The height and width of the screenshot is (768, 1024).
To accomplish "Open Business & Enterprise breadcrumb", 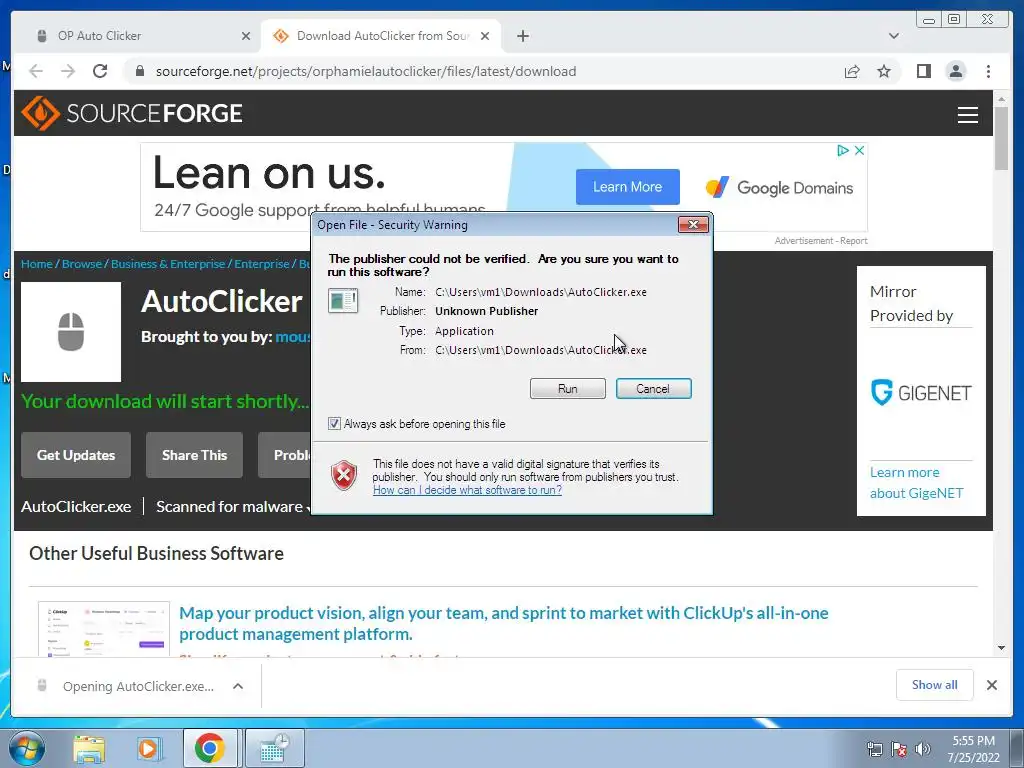I will pyautogui.click(x=168, y=264).
